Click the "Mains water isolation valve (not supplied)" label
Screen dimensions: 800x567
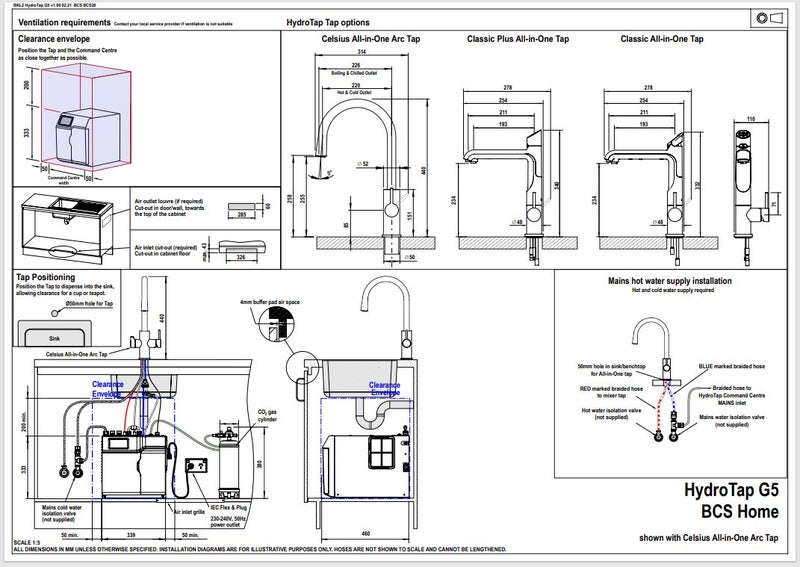tap(732, 421)
